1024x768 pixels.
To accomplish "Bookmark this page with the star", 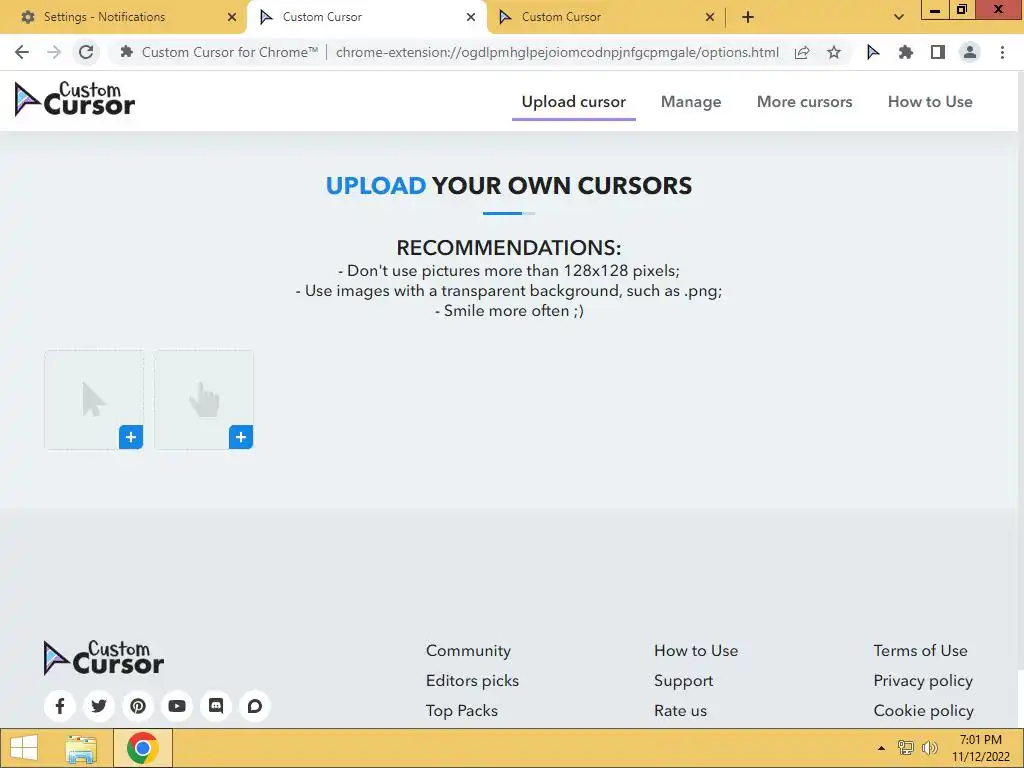I will pyautogui.click(x=834, y=52).
